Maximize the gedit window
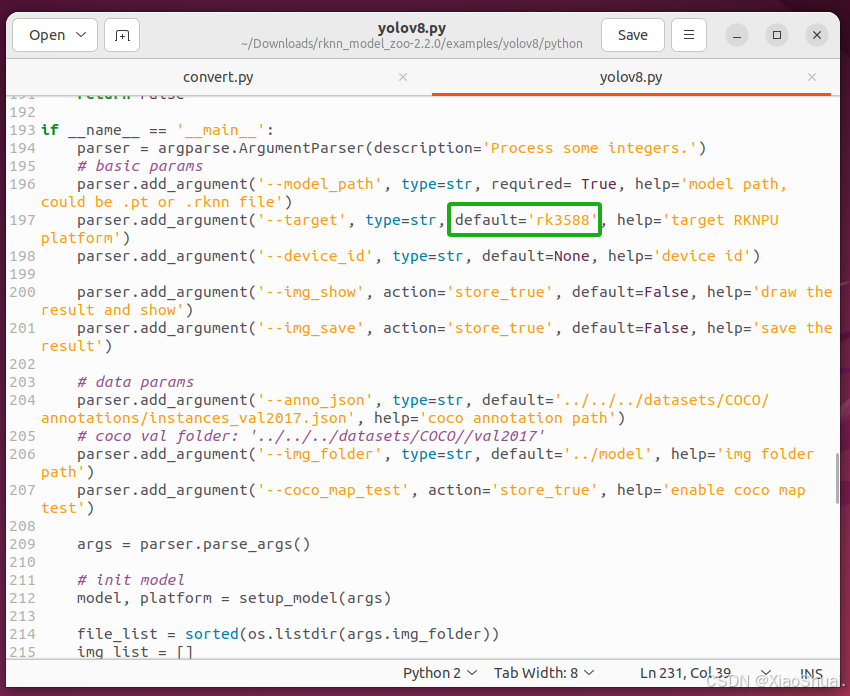The height and width of the screenshot is (696, 850). [x=777, y=35]
